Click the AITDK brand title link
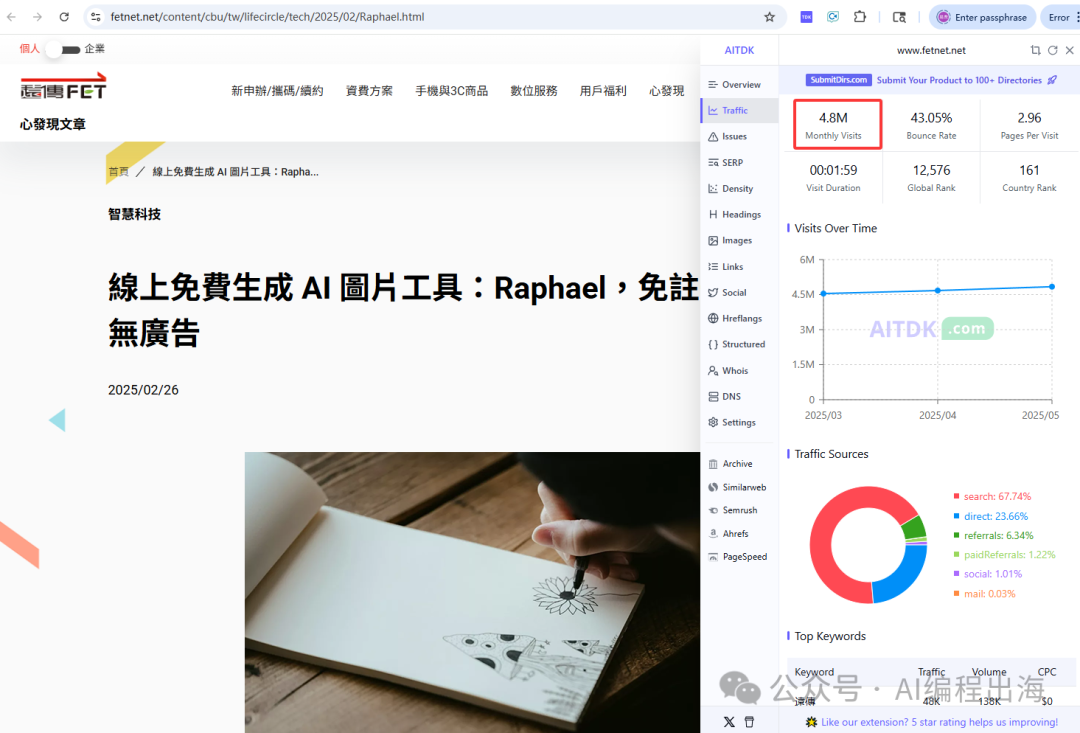The width and height of the screenshot is (1080, 733). (739, 50)
